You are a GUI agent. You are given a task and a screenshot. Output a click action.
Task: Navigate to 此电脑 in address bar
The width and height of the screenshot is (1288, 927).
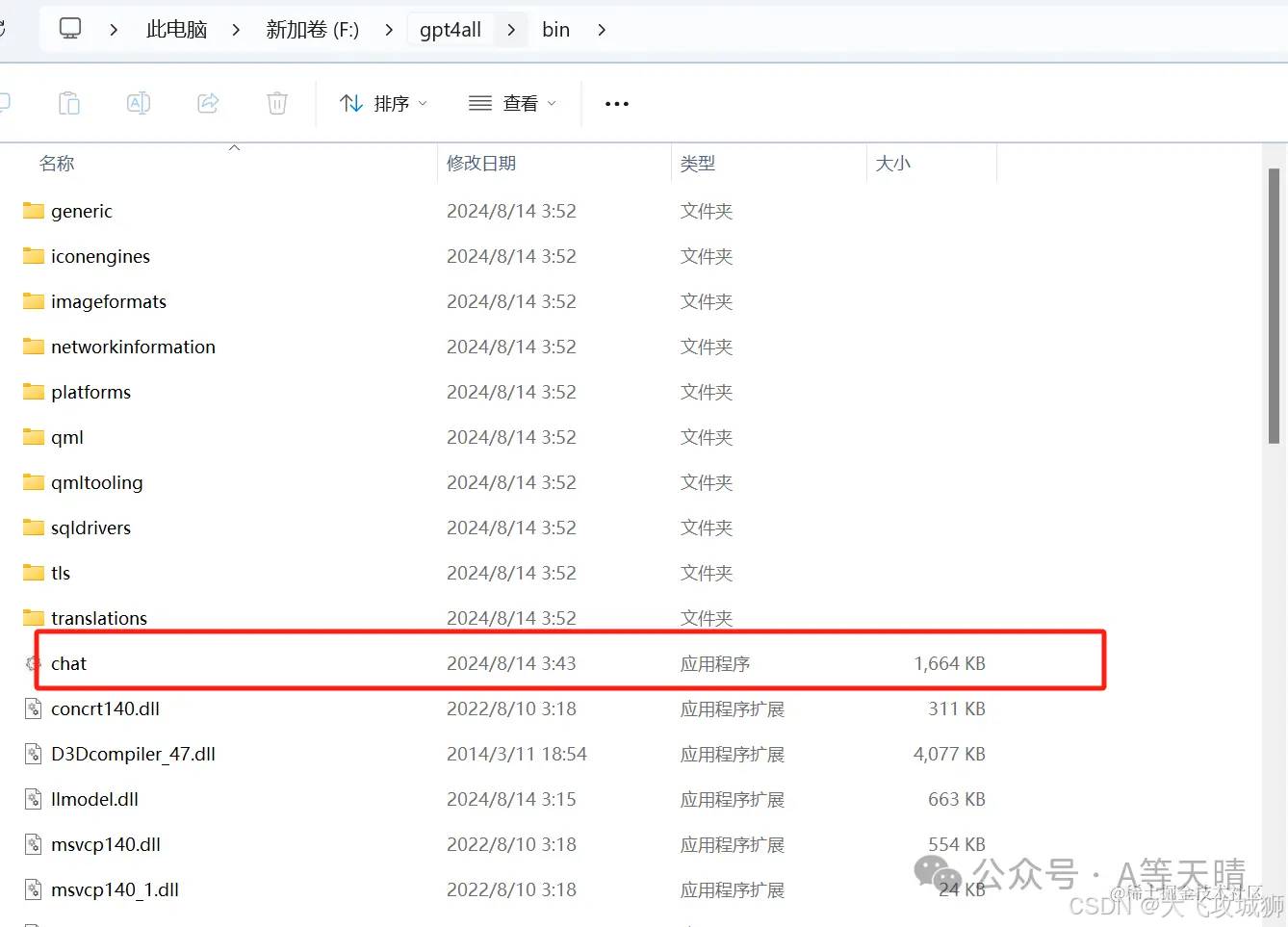177,30
